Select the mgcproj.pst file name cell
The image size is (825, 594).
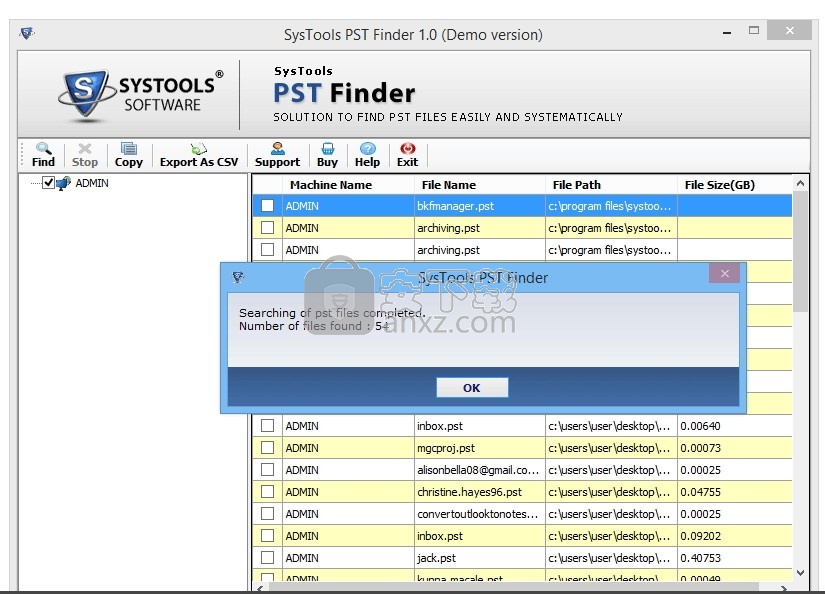(x=480, y=448)
